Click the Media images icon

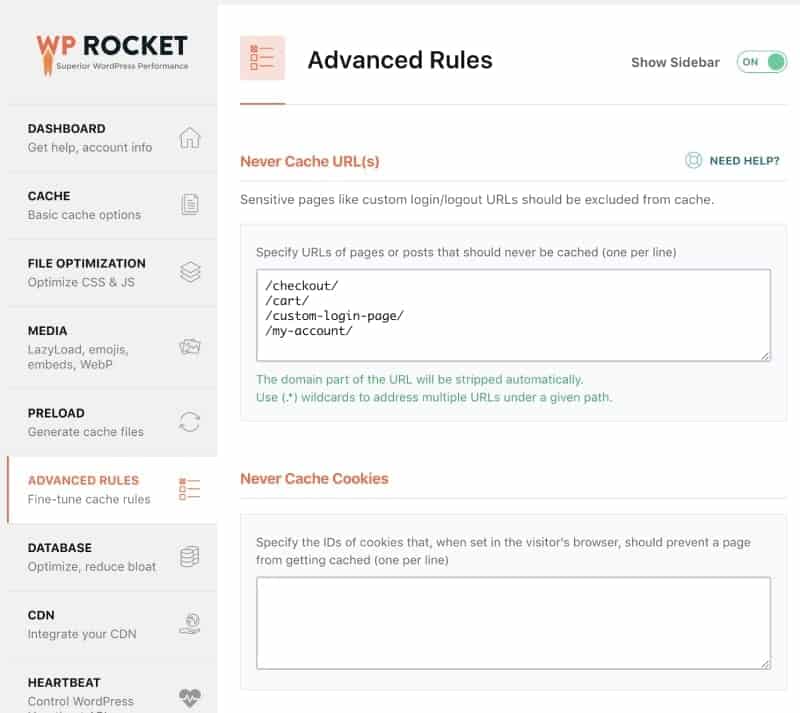click(x=190, y=348)
